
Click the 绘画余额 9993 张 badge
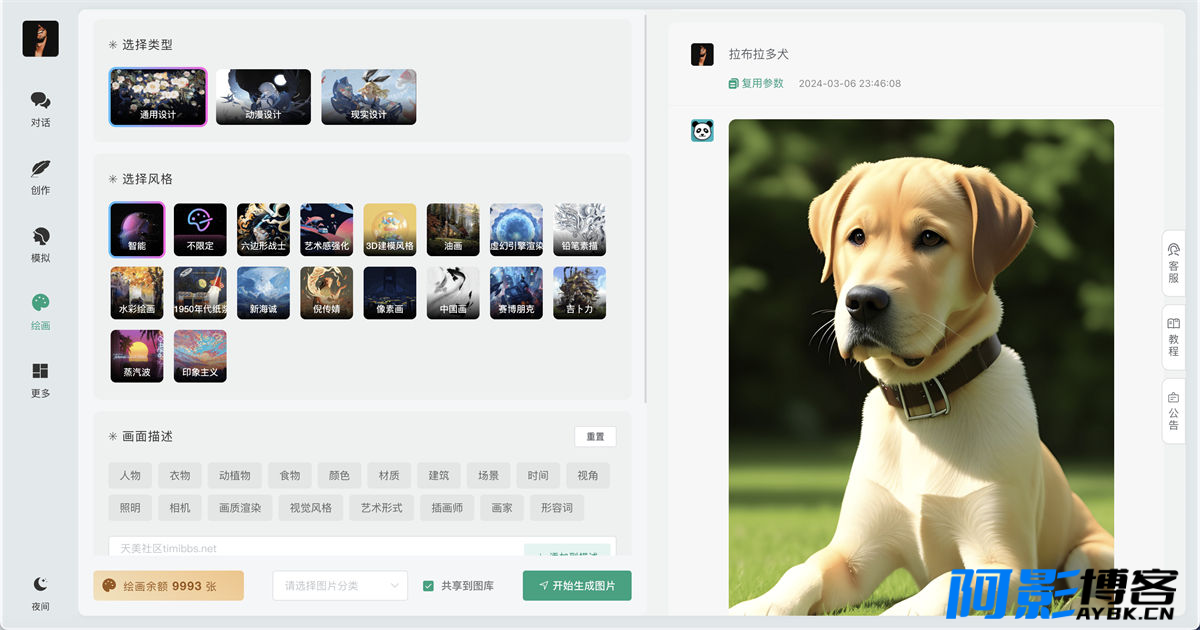click(x=168, y=586)
